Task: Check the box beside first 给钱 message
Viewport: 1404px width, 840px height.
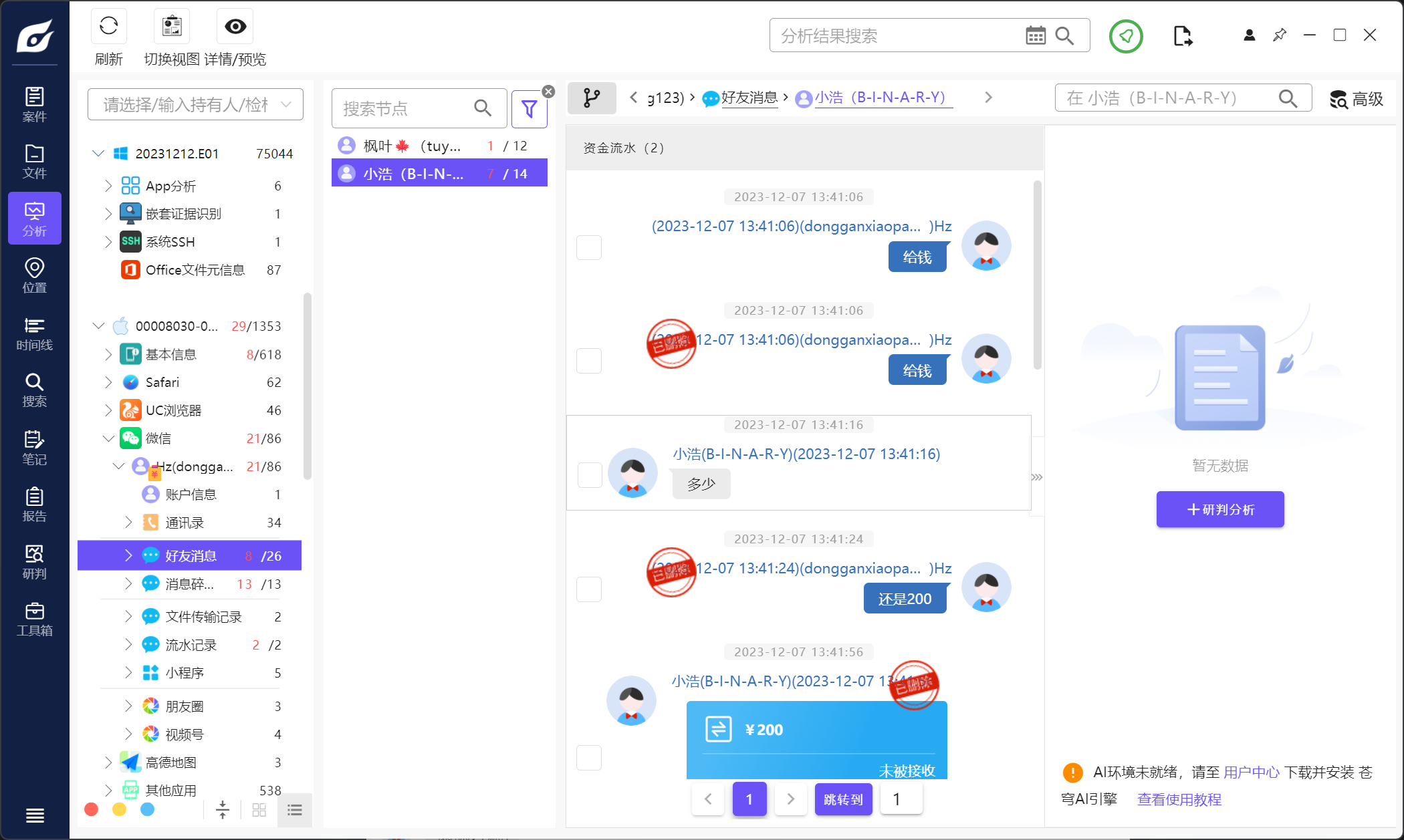Action: 589,247
